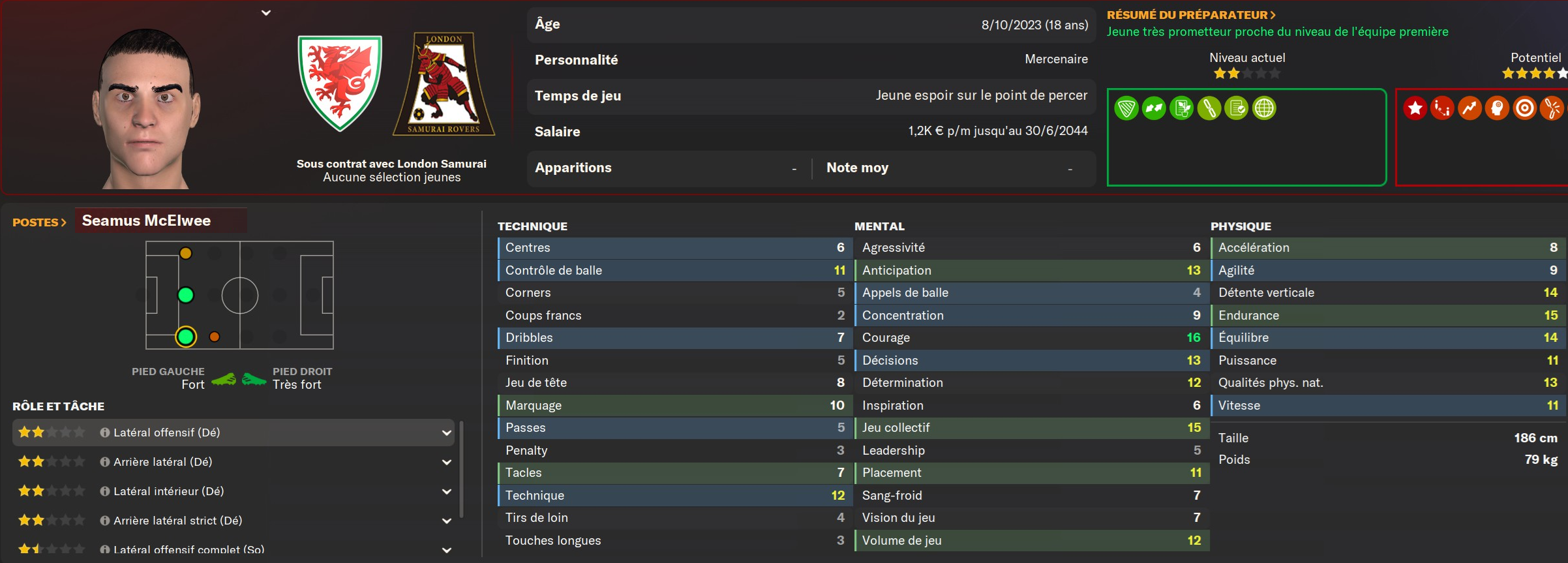The width and height of the screenshot is (1568, 563).
Task: Expand the Latéral offensif (Dé) role chevron
Action: [x=447, y=433]
